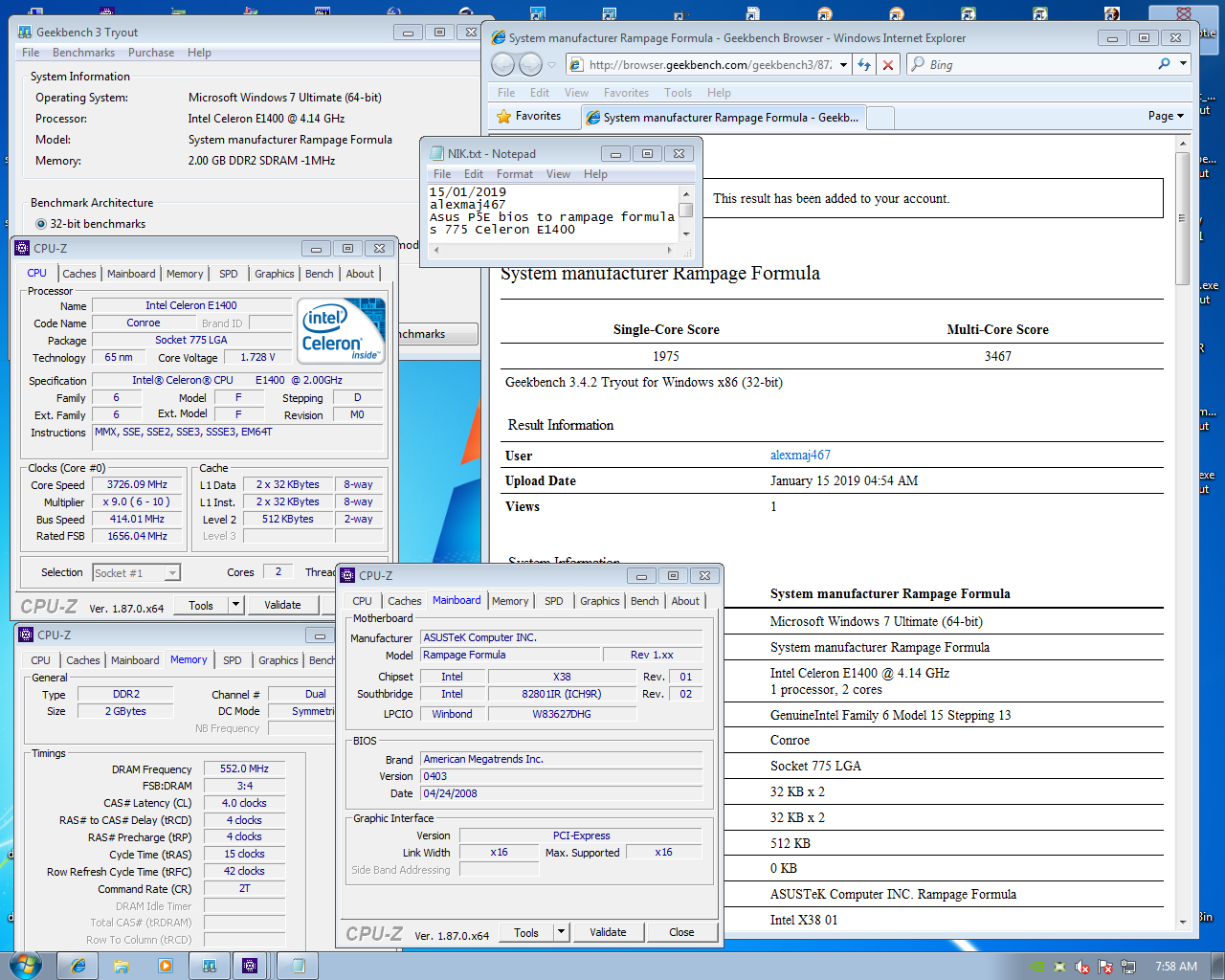This screenshot has height=980, width=1225.
Task: Click Internet Explorer icon on taskbar
Action: [x=78, y=966]
